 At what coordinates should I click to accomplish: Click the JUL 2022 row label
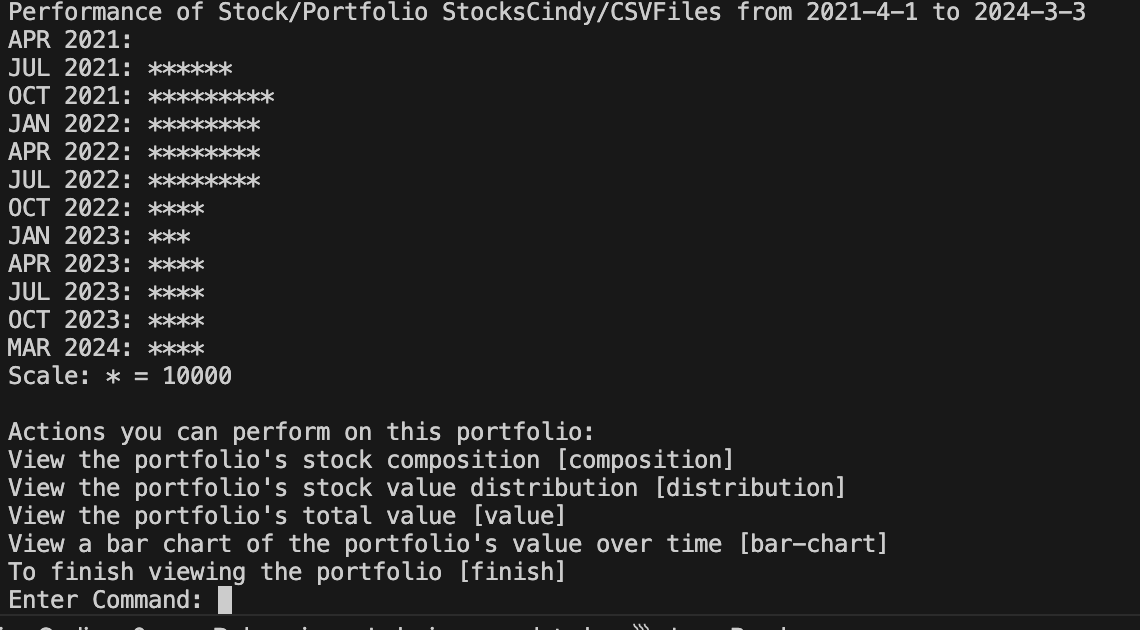tap(70, 181)
